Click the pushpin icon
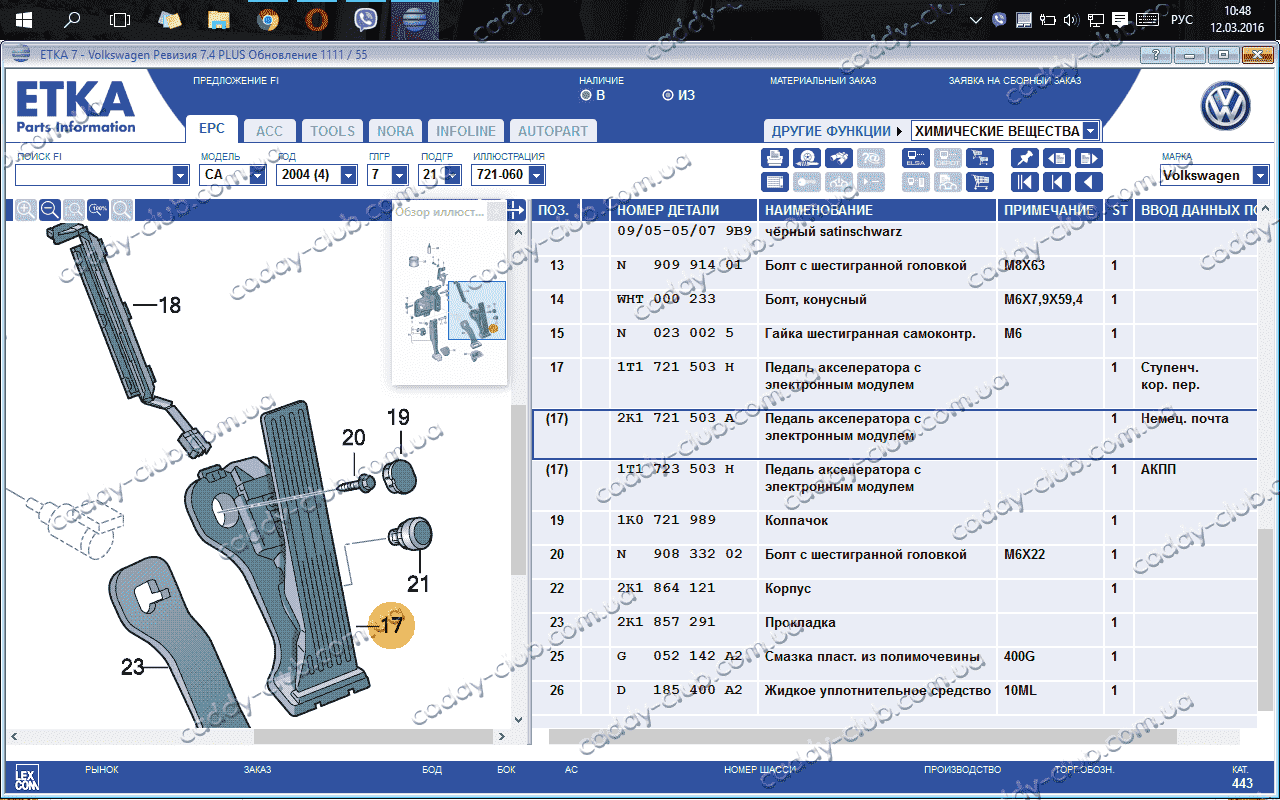The image size is (1280, 800). pyautogui.click(x=1025, y=158)
